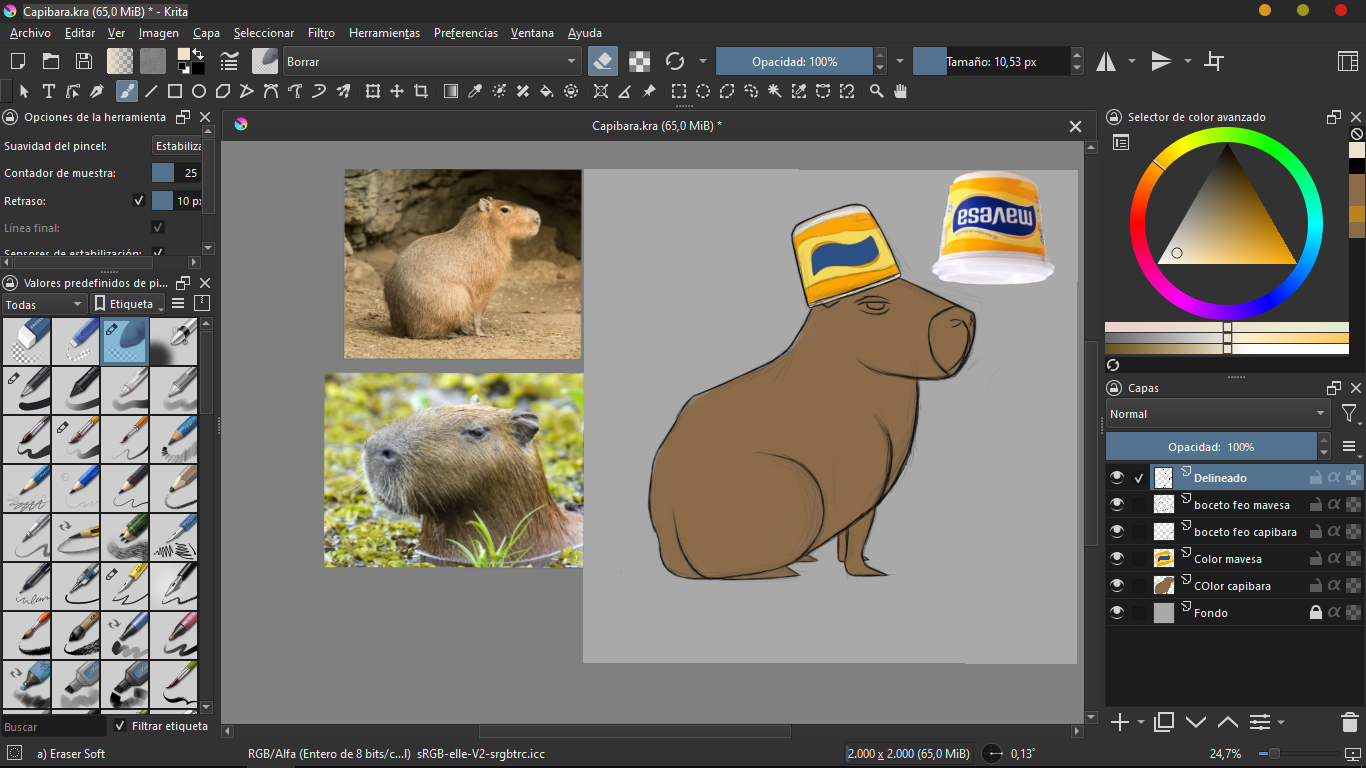Move layer down arrow in Capas
Image resolution: width=1366 pixels, height=768 pixels.
[x=1196, y=722]
